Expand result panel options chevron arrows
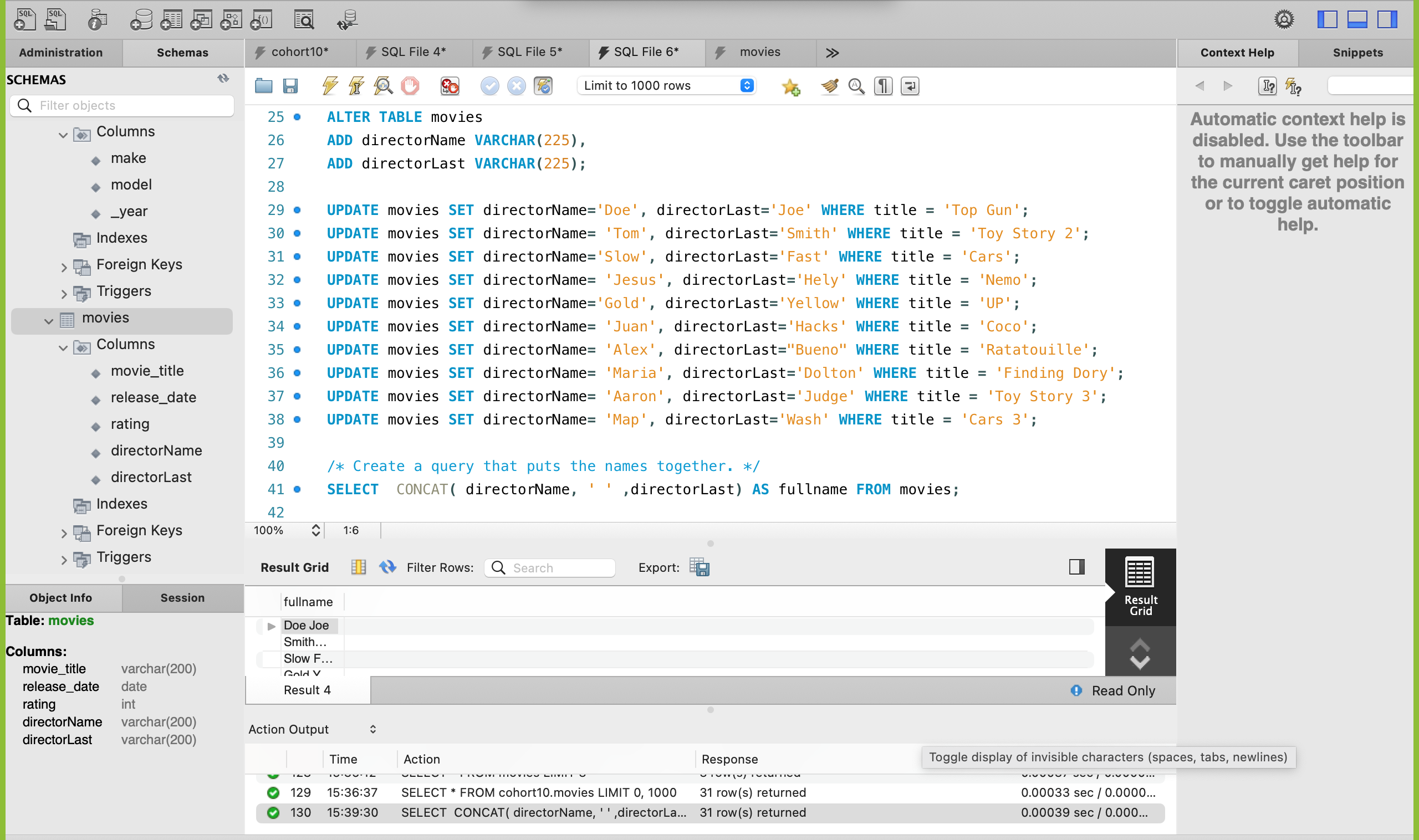This screenshot has width=1419, height=840. point(1140,654)
